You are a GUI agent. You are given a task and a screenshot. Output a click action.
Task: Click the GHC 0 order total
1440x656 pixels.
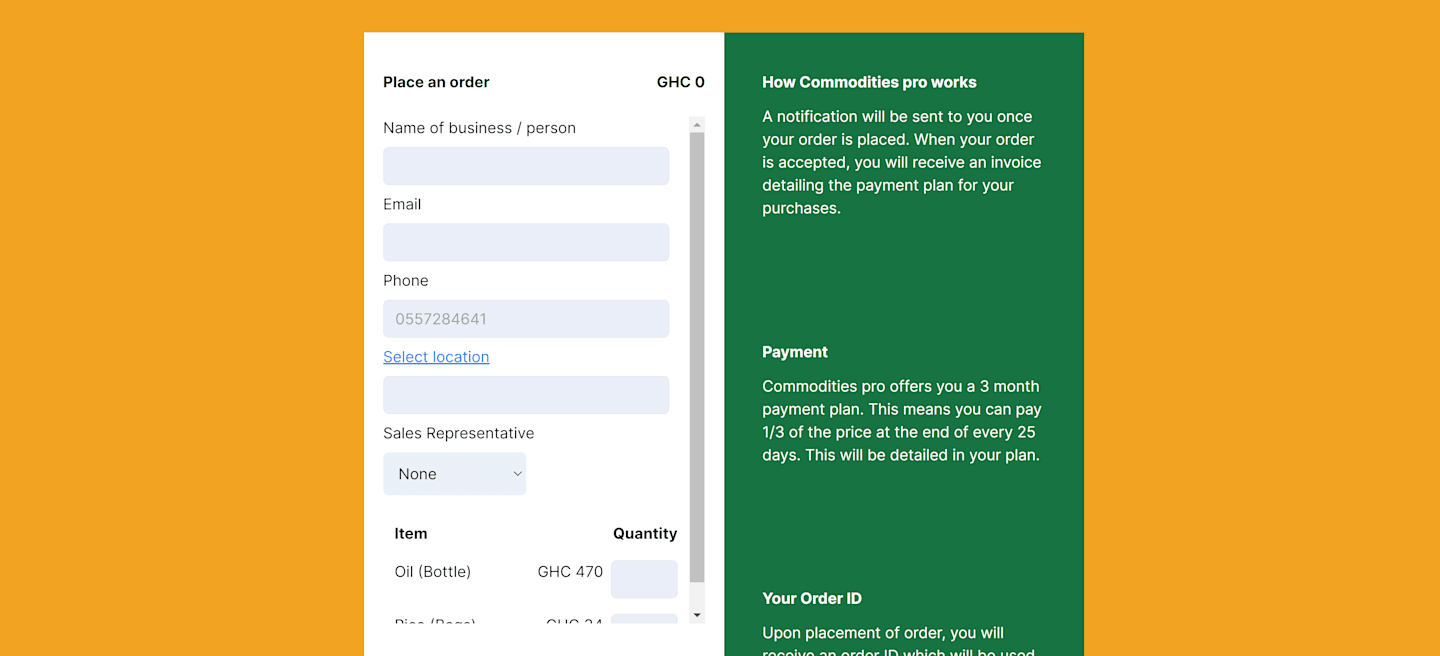681,82
